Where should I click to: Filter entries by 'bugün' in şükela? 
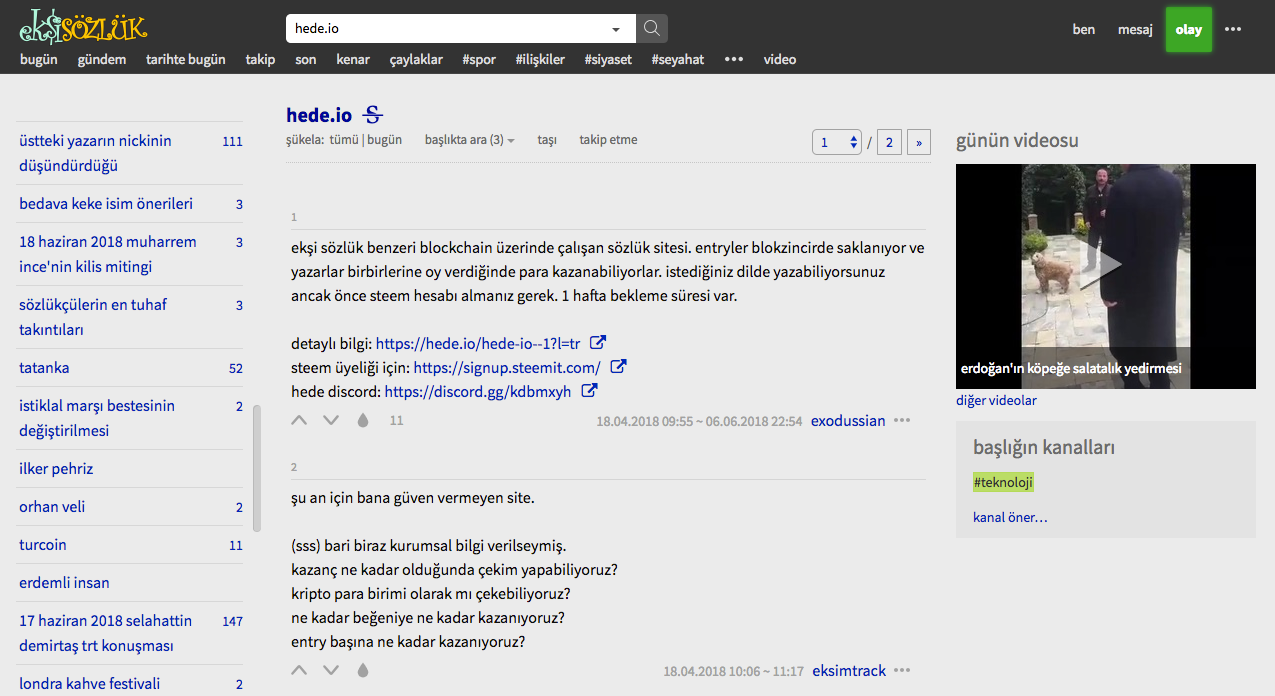tap(384, 140)
